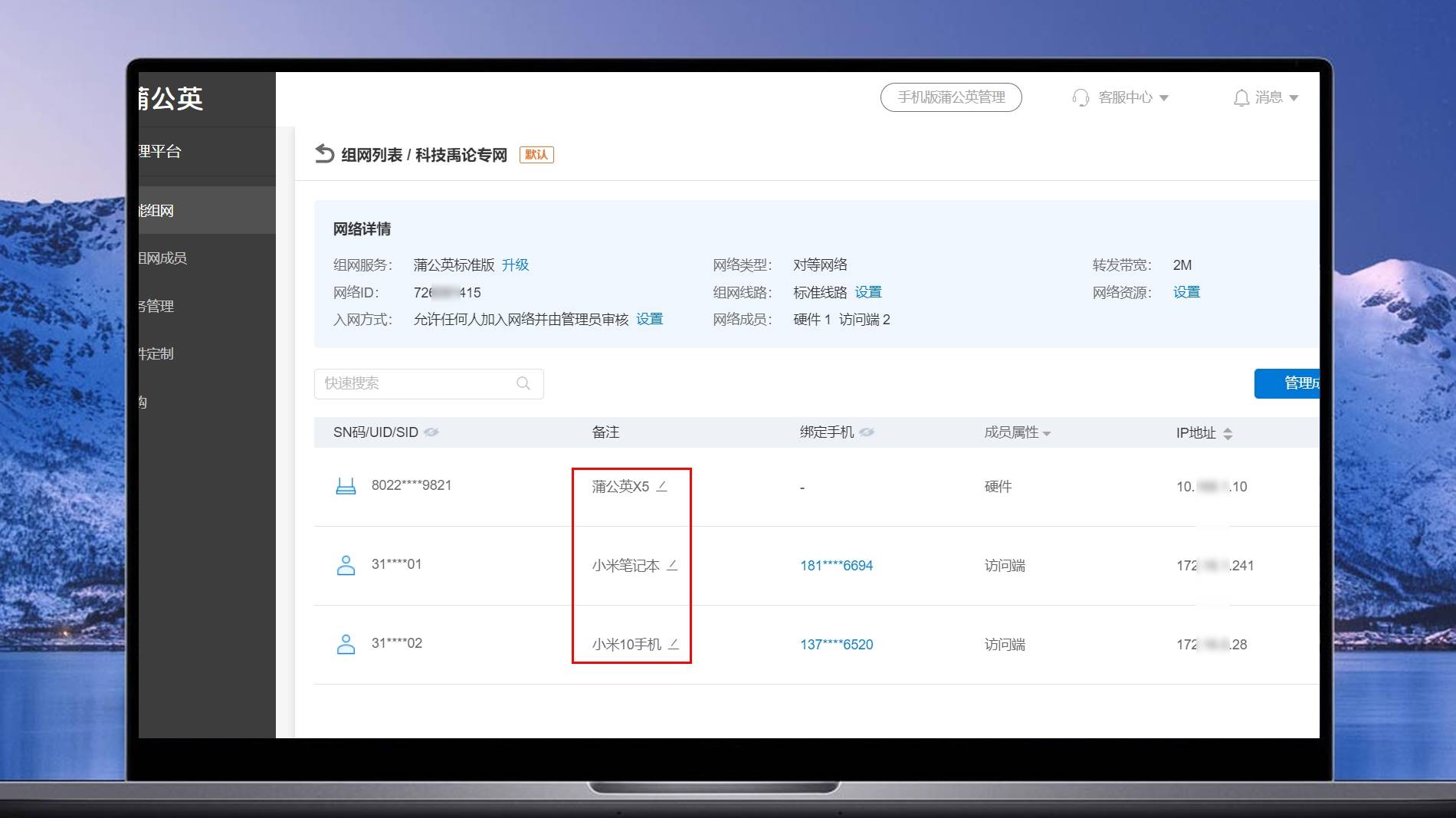Click phone number 181****6694
Viewport: 1456px width, 818px height.
(836, 566)
